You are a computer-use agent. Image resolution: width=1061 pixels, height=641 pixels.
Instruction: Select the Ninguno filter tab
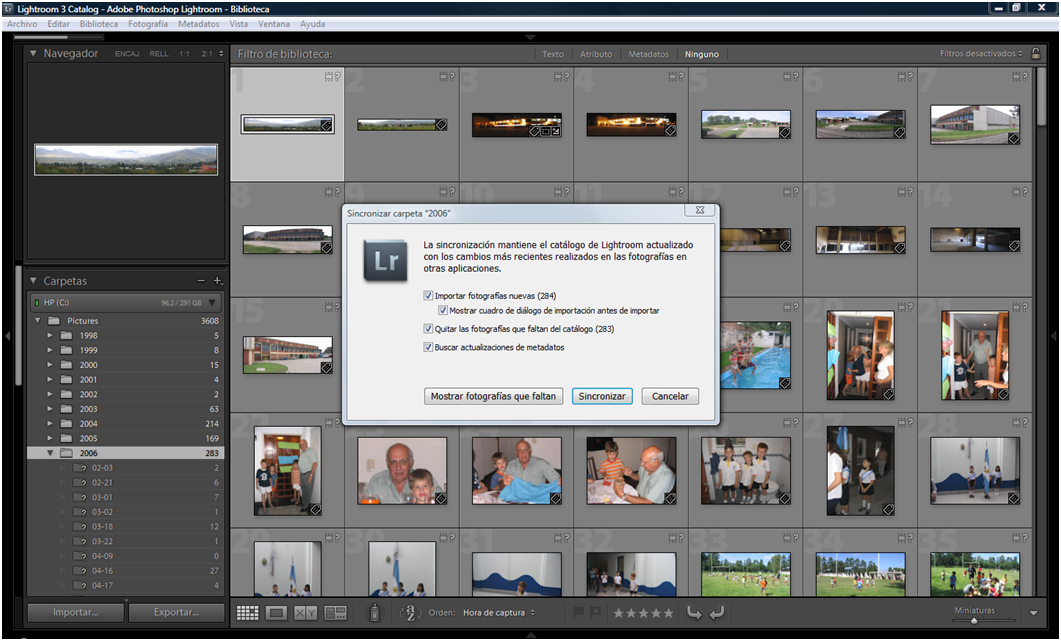702,54
